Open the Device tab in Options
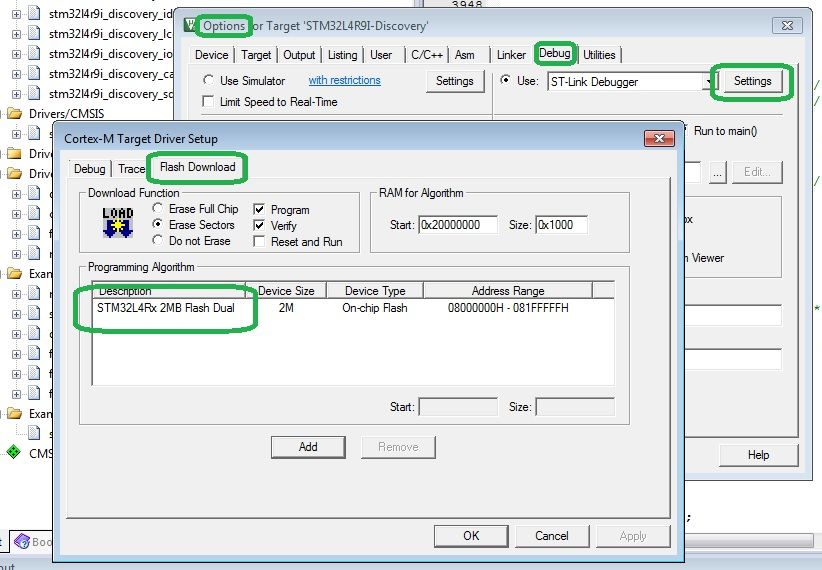 [211, 55]
